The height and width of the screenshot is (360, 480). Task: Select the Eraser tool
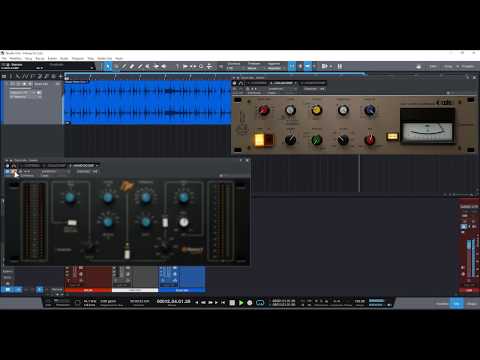click(132, 66)
